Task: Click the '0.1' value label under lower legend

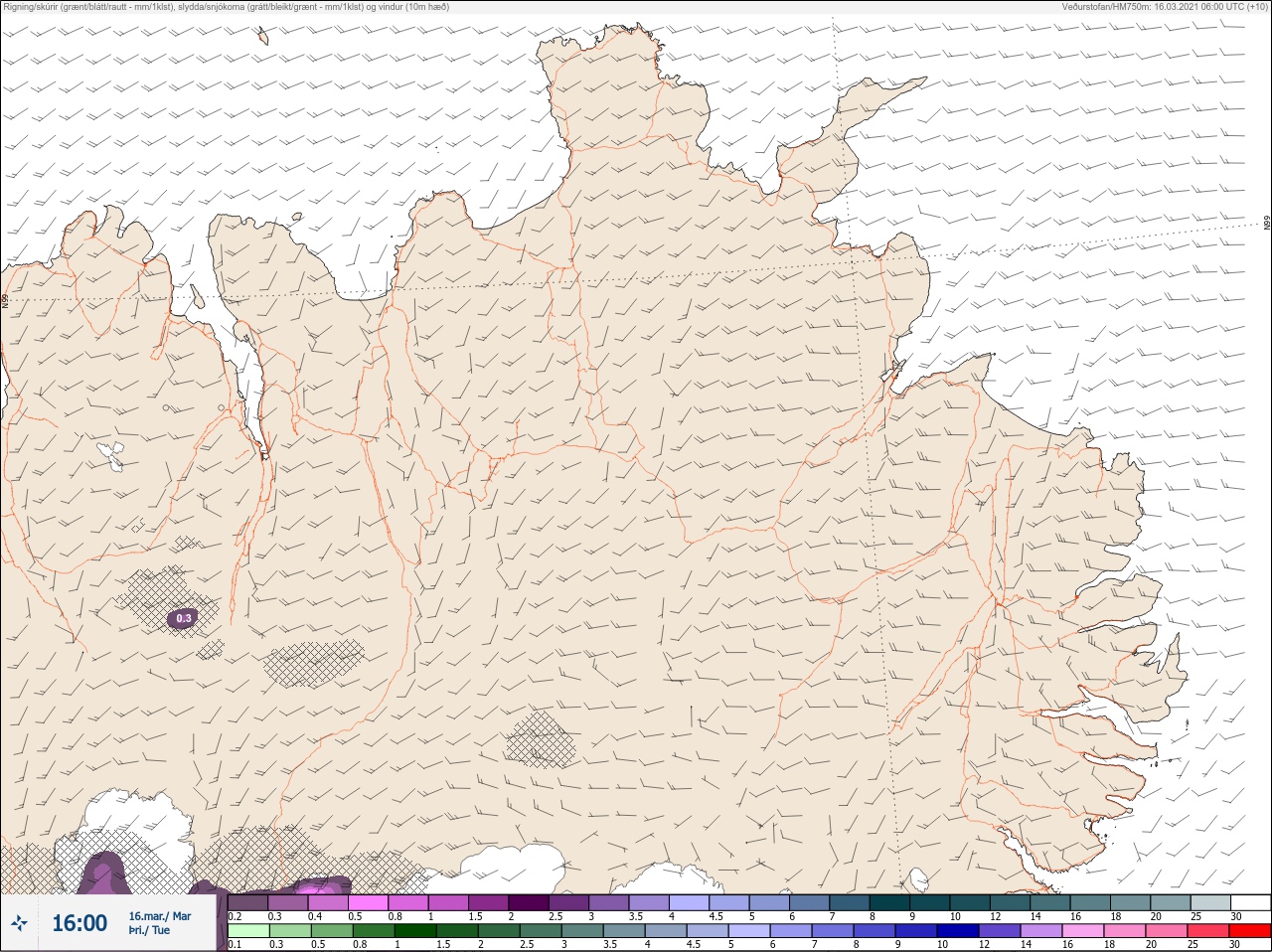Action: click(235, 944)
